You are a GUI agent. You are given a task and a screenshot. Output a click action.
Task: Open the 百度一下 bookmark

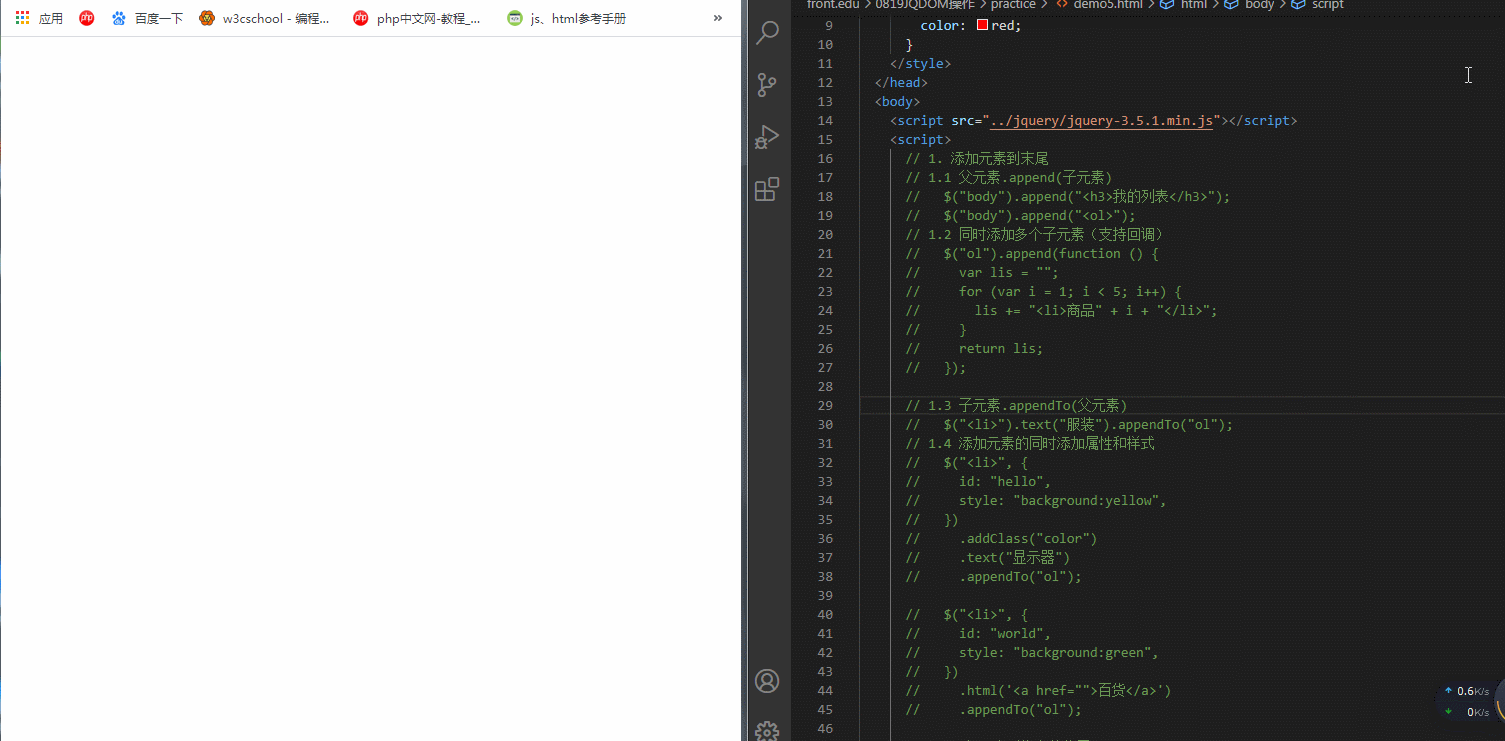click(147, 18)
